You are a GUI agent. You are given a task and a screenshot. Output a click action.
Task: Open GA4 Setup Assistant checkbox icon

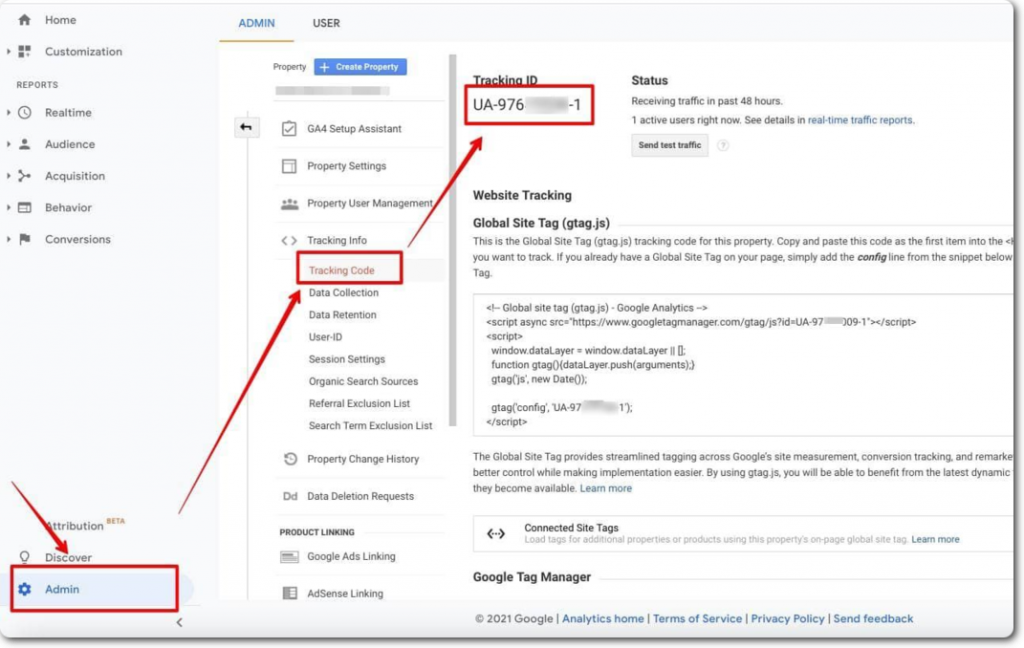tap(290, 129)
